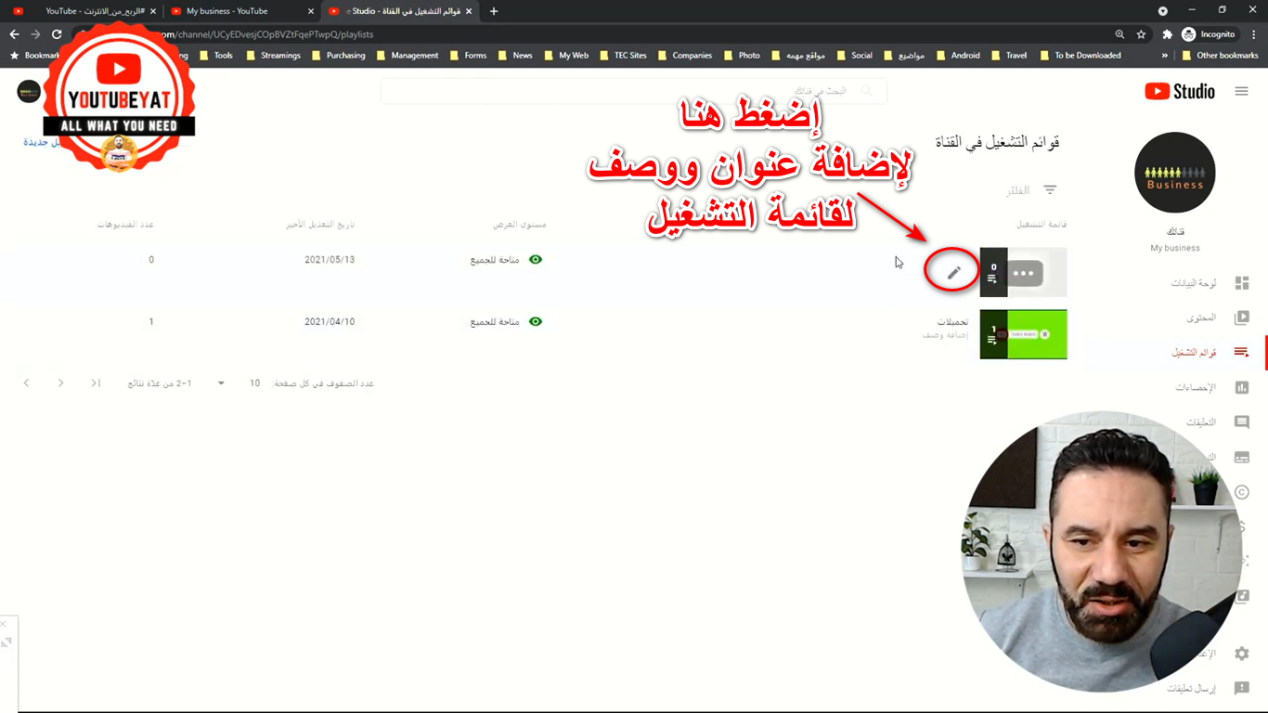Click the pencil edit icon on first playlist
The image size is (1268, 713).
point(953,273)
